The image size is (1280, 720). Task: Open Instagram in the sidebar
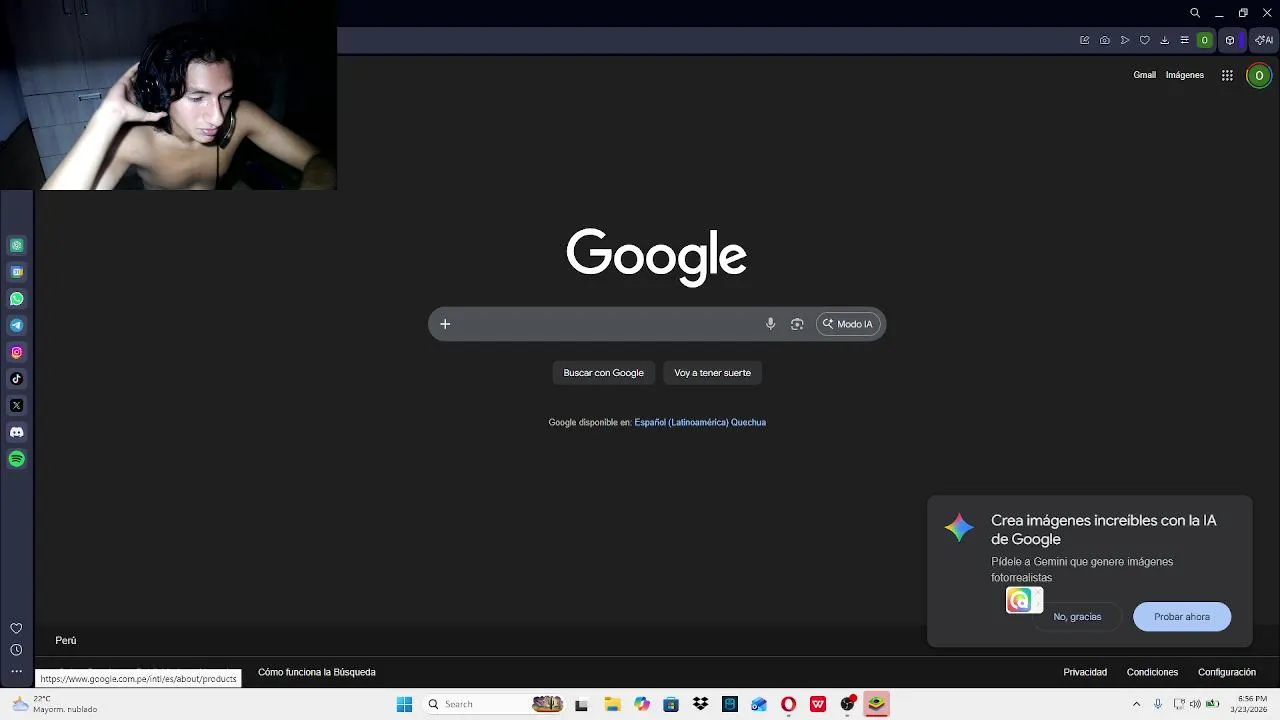point(17,352)
